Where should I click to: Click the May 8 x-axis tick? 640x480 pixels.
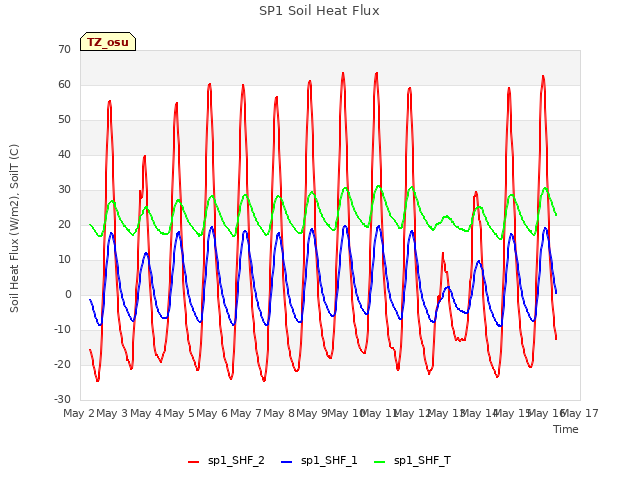tap(279, 413)
